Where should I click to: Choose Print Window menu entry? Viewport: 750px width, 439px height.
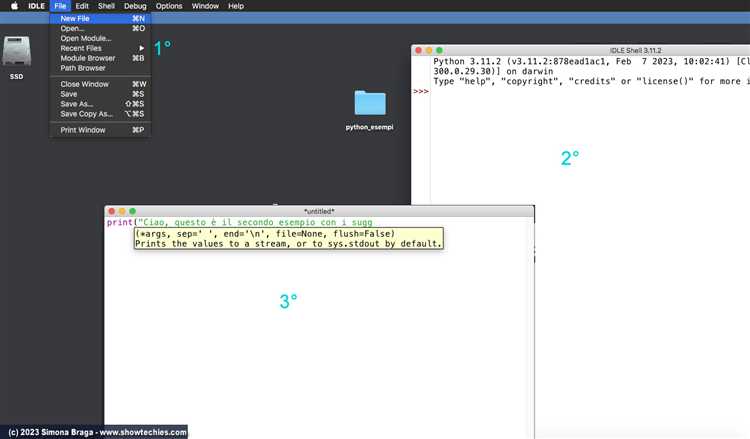click(100, 130)
